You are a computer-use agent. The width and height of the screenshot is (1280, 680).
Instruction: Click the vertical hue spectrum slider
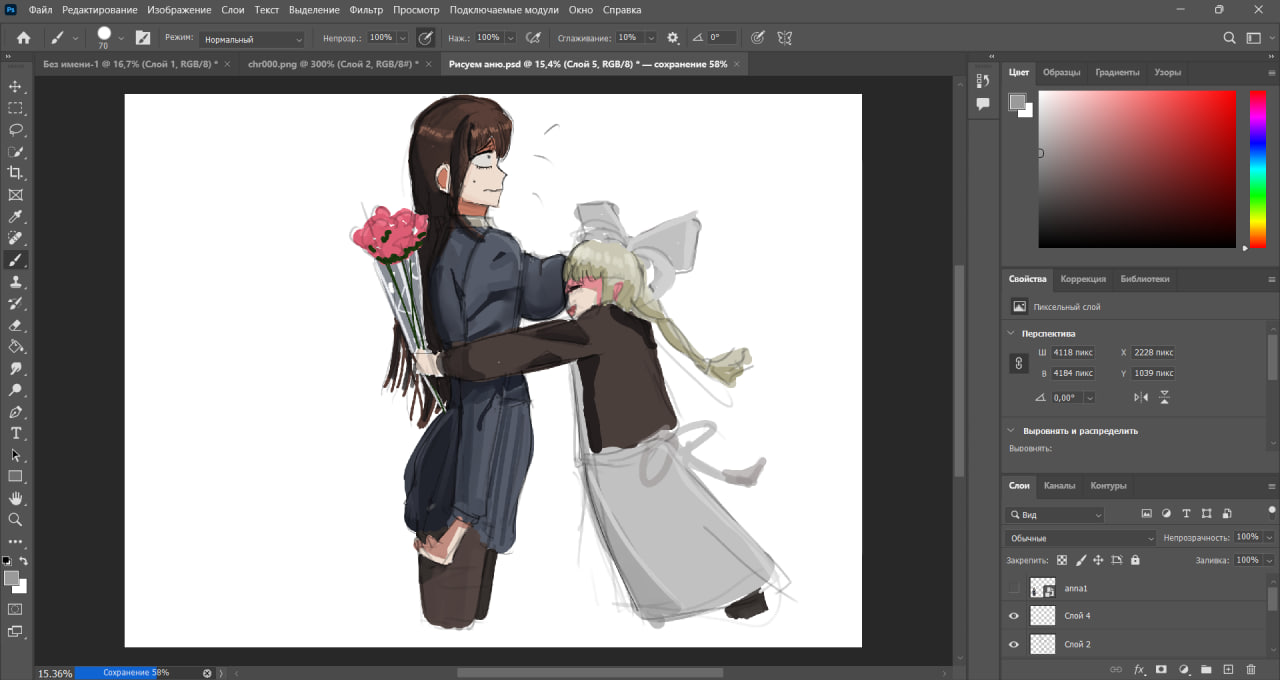tap(1257, 168)
